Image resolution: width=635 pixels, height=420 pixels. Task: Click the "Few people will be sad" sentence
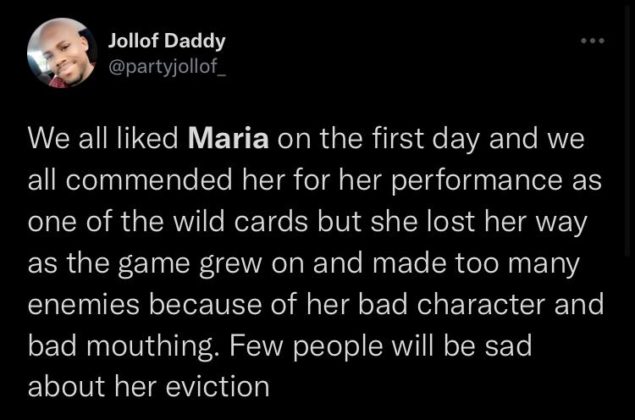[381, 345]
